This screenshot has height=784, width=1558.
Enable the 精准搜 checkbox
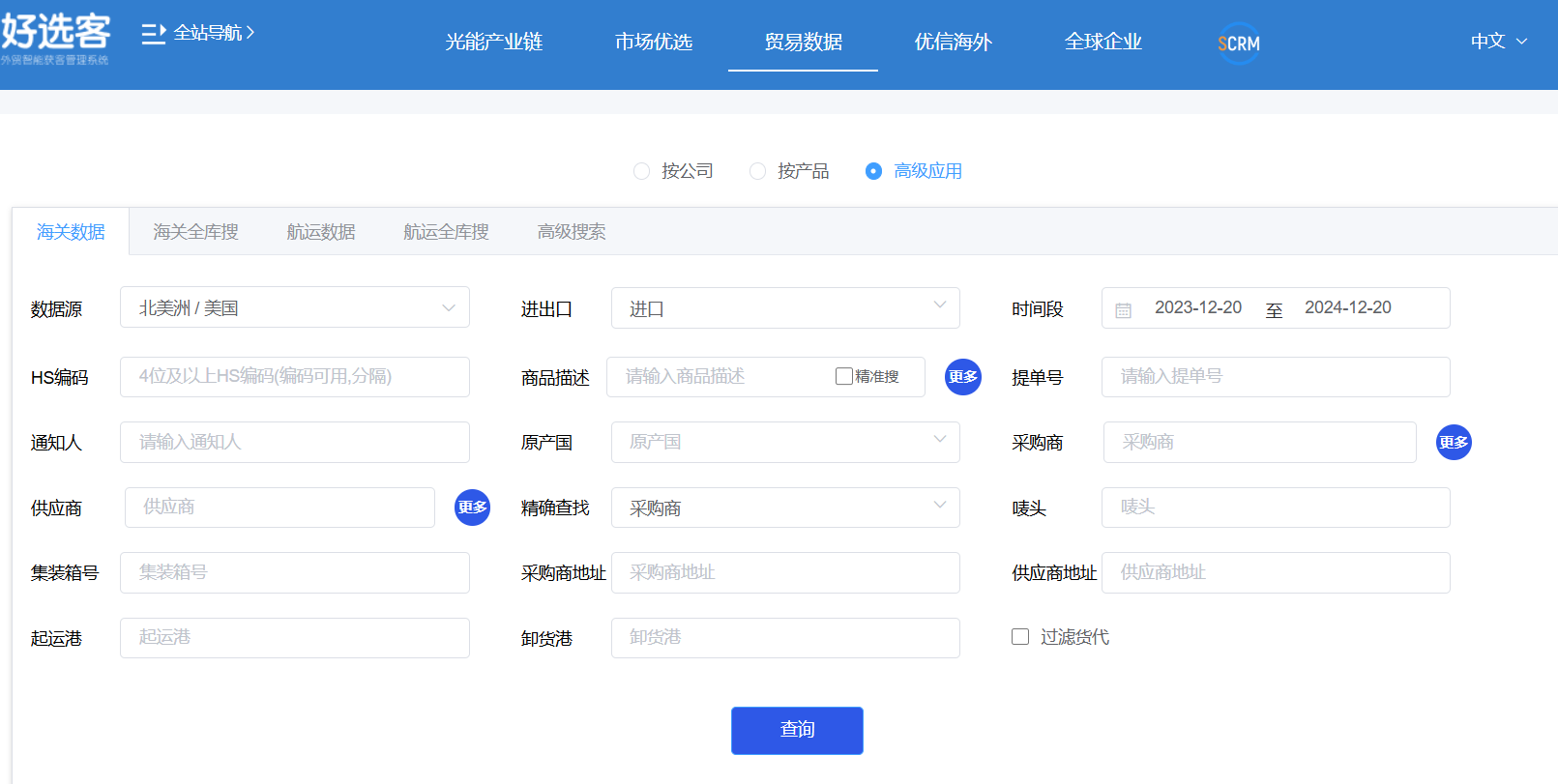pyautogui.click(x=843, y=376)
